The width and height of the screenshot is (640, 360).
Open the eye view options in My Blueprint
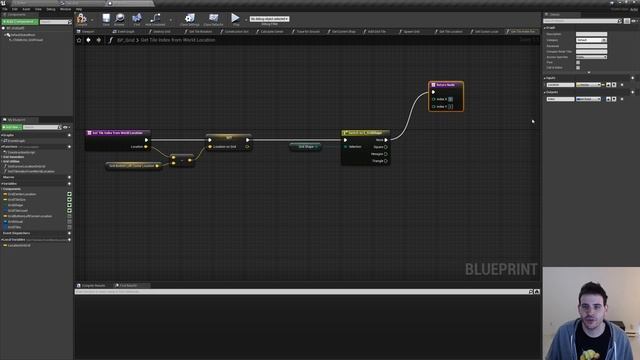pos(66,127)
